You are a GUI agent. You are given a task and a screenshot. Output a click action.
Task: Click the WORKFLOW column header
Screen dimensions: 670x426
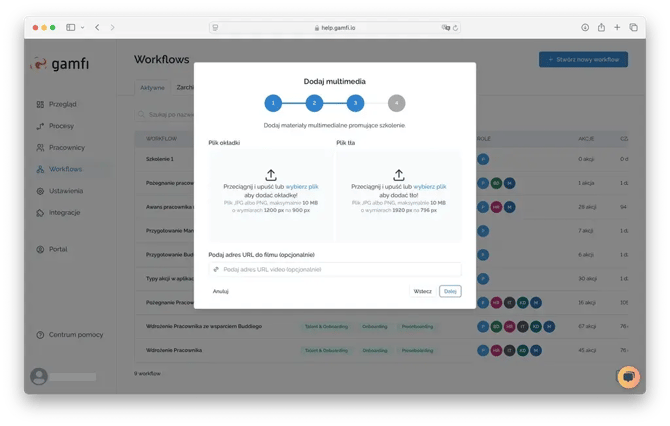(x=162, y=139)
